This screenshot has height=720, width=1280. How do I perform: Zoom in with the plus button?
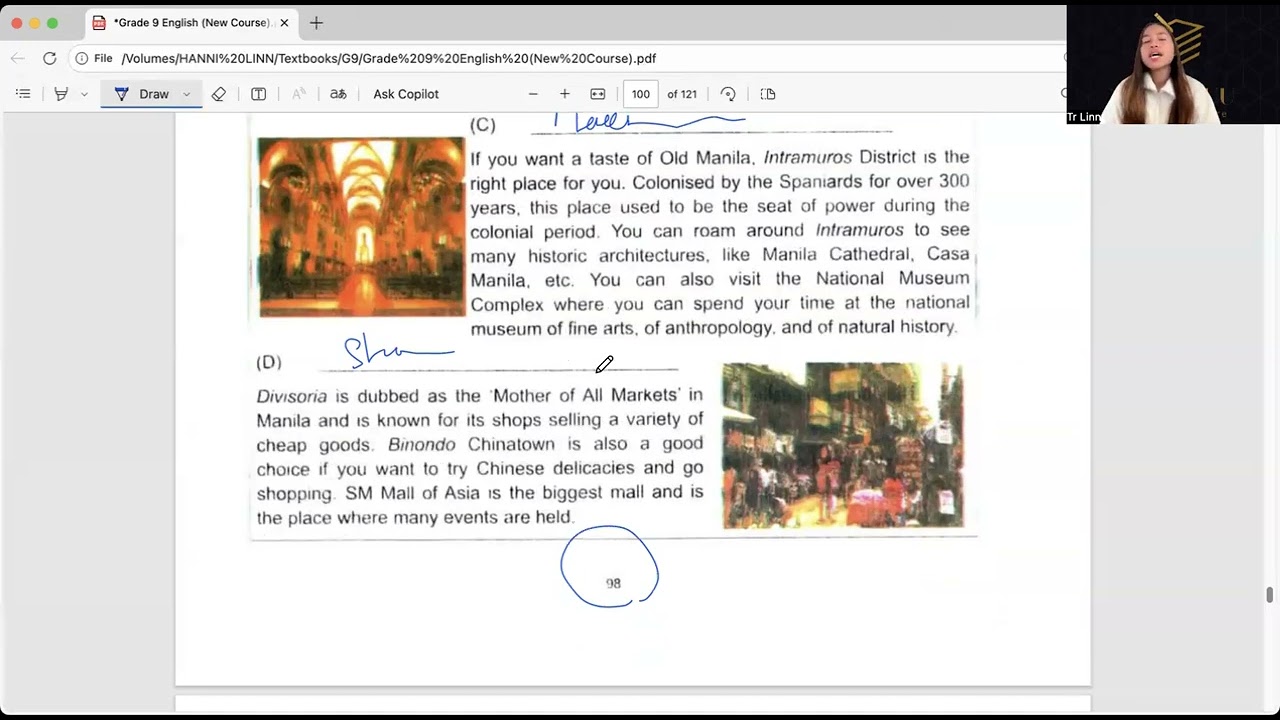(565, 94)
